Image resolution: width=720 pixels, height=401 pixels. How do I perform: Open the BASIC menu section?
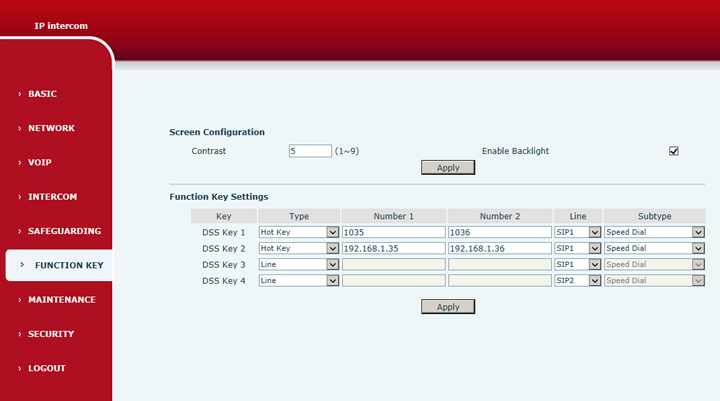tap(42, 94)
